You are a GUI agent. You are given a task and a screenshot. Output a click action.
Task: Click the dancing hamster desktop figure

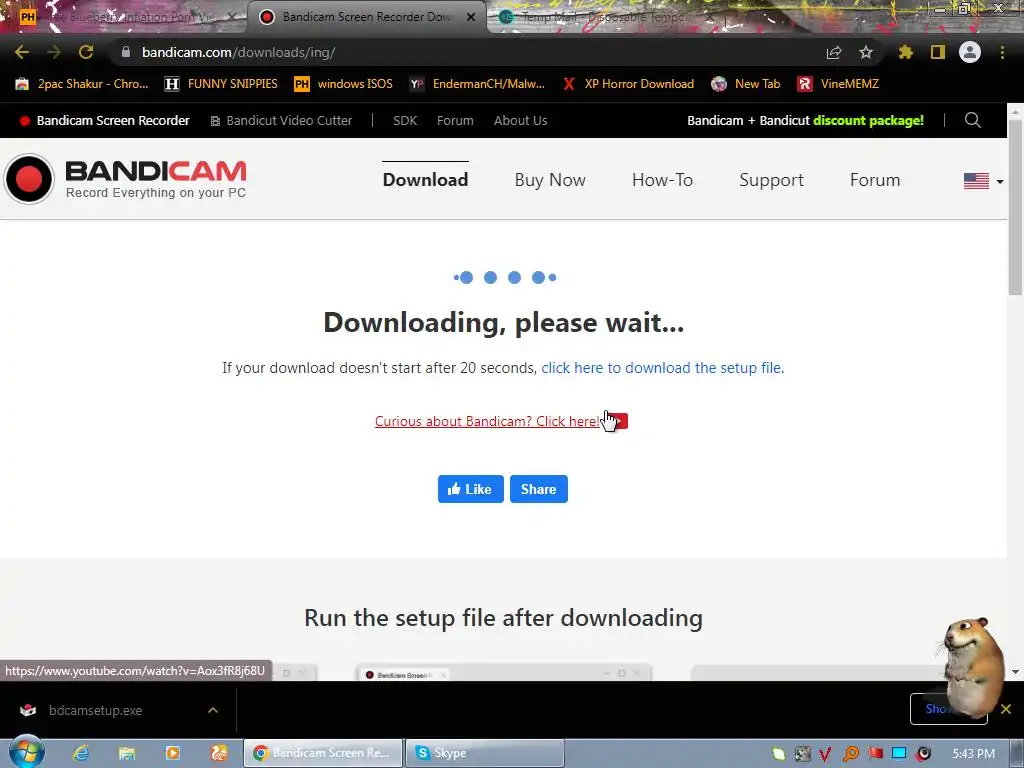972,667
